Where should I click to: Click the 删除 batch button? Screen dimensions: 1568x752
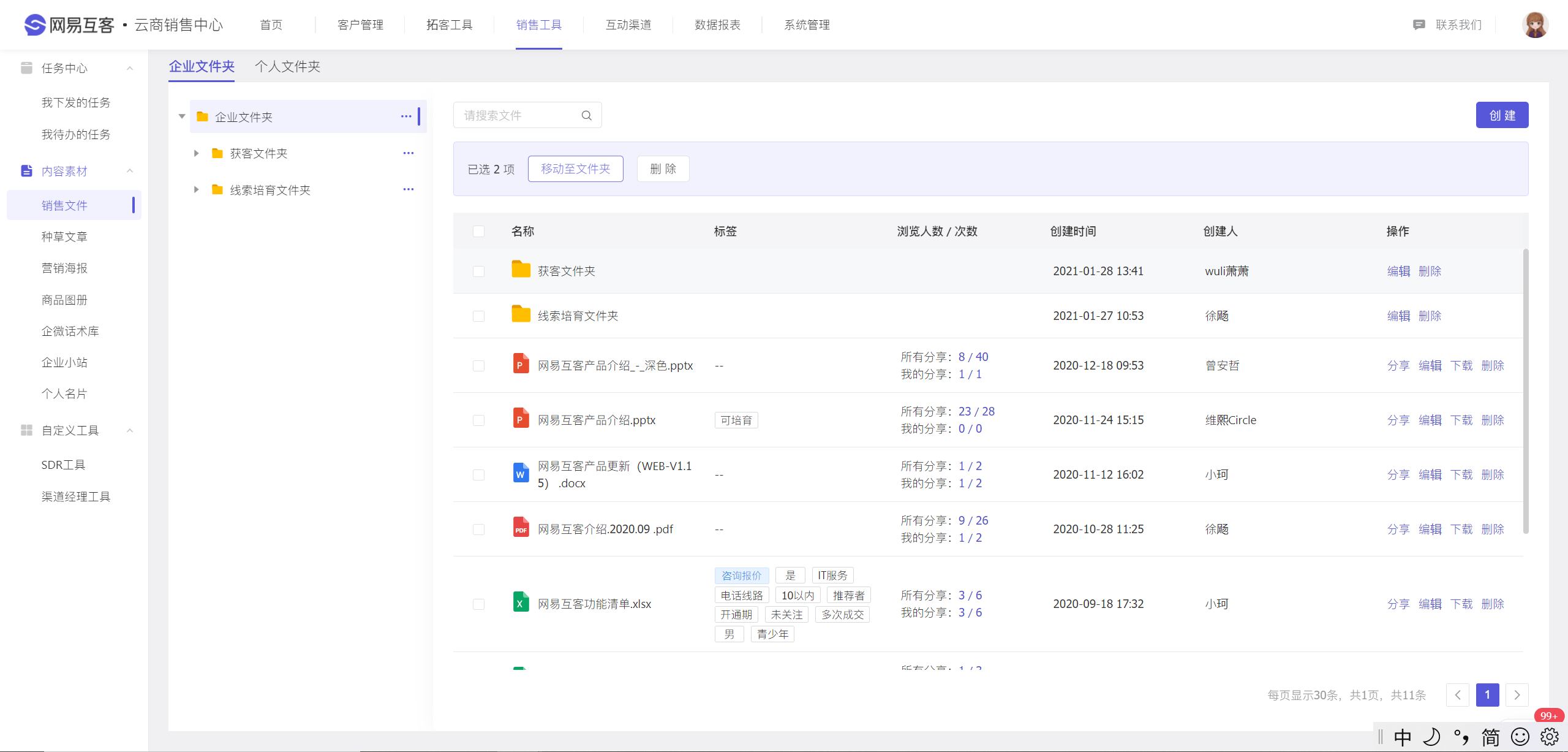pyautogui.click(x=663, y=169)
